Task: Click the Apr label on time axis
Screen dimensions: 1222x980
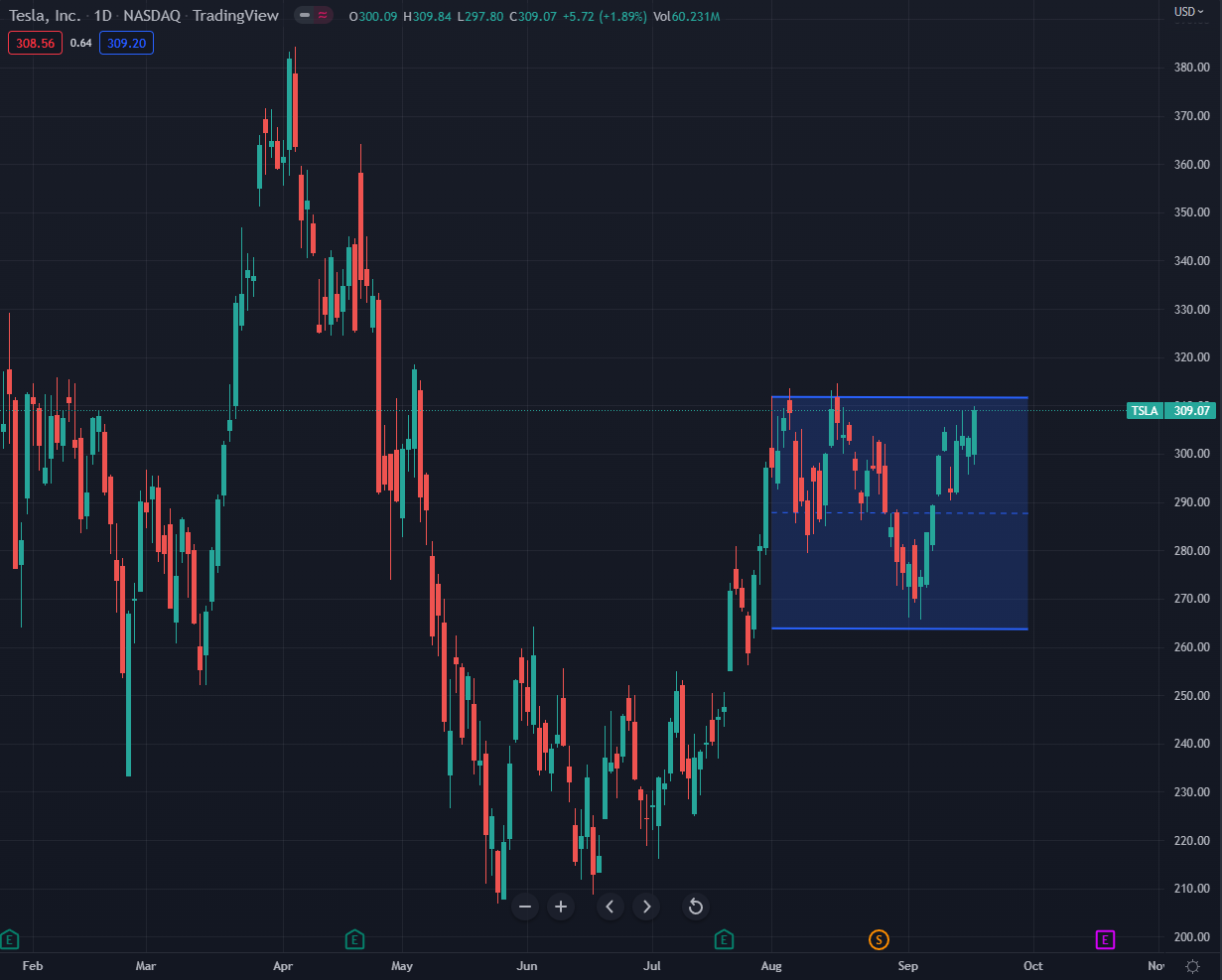Action: click(x=283, y=965)
